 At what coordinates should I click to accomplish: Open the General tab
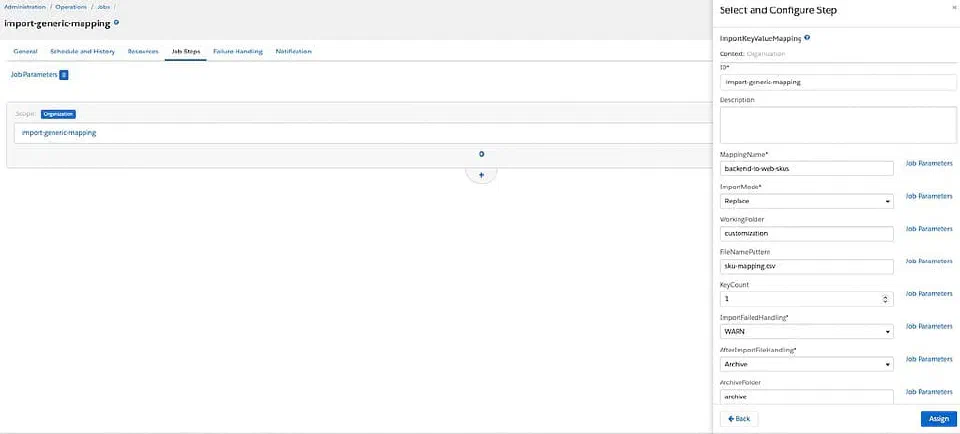(25, 51)
